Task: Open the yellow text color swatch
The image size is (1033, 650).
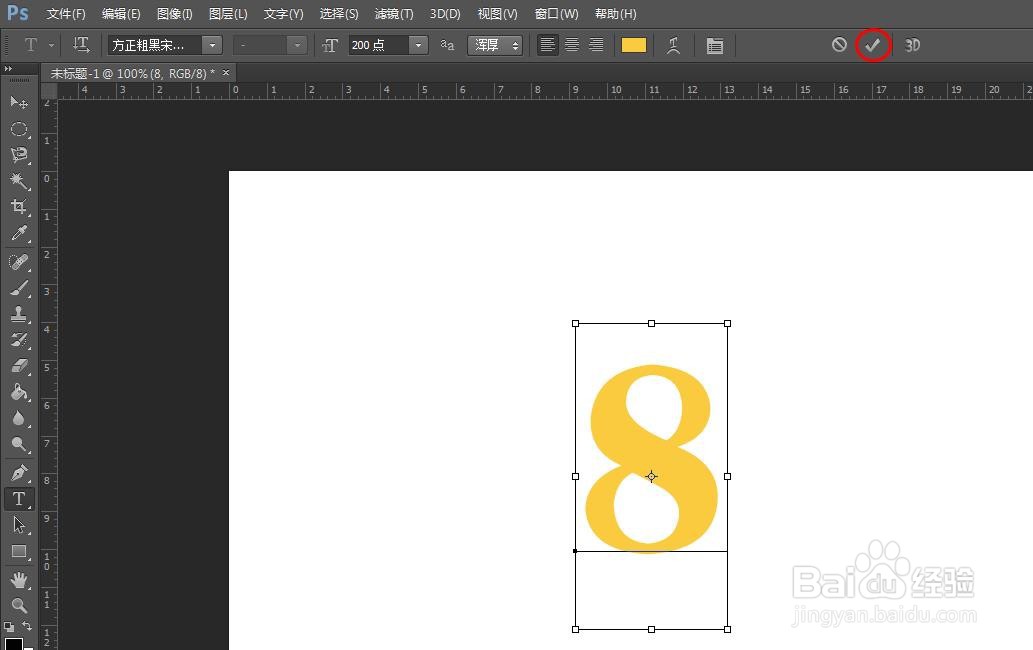Action: pyautogui.click(x=634, y=45)
